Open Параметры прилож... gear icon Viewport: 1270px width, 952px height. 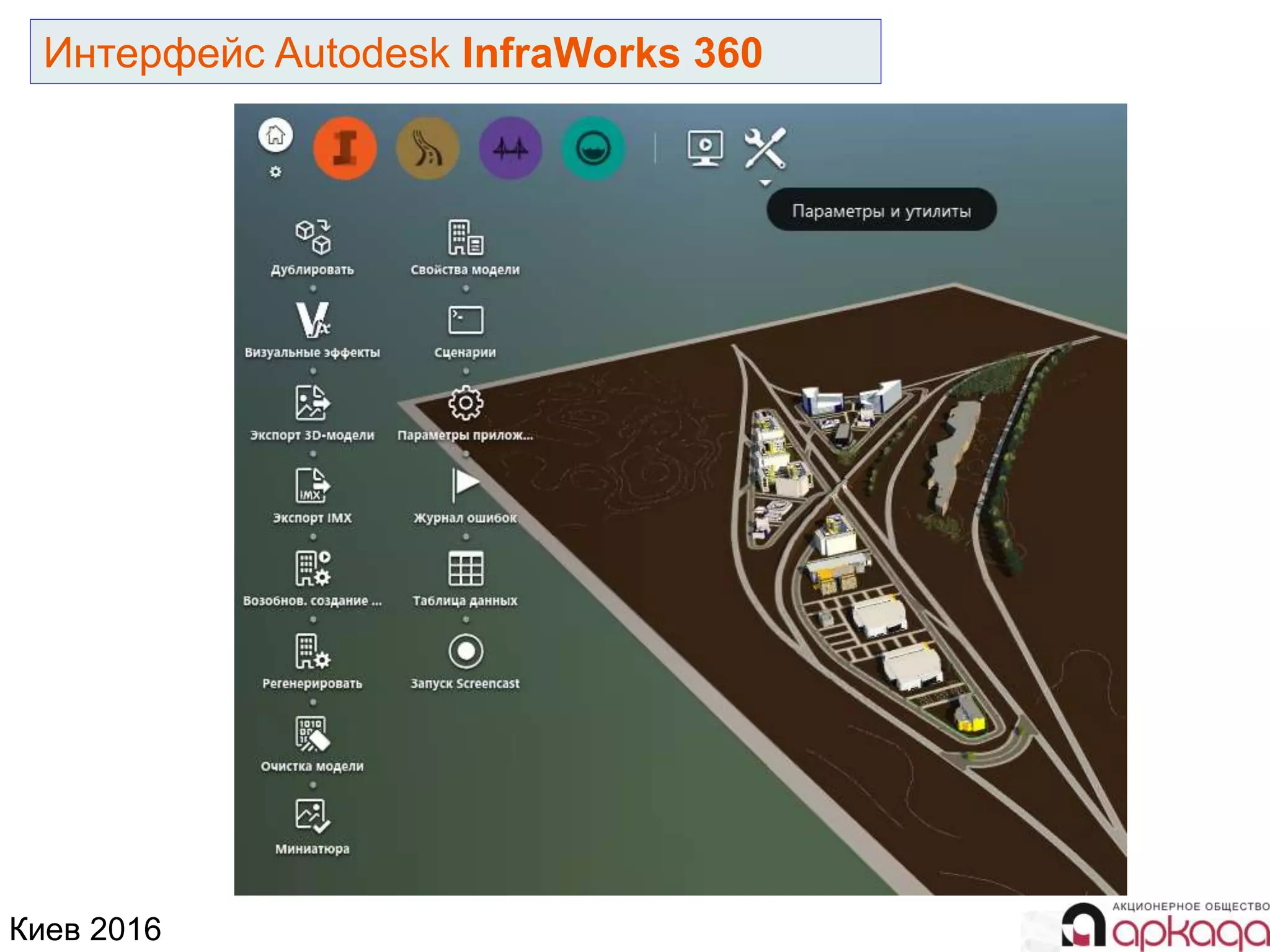pyautogui.click(x=466, y=403)
